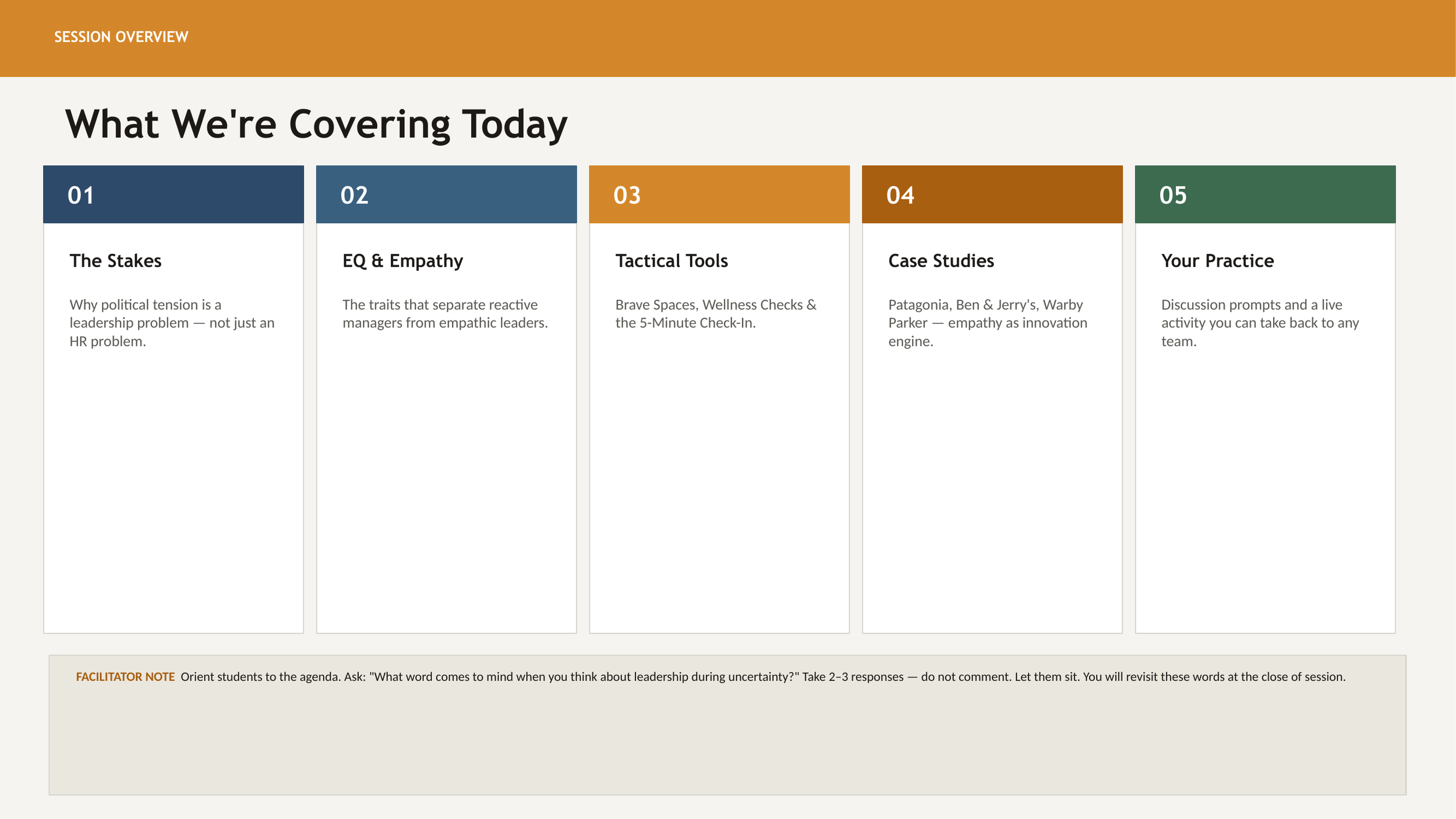Click the brown 04 card header
Screen dimensions: 1456x819
(992, 195)
